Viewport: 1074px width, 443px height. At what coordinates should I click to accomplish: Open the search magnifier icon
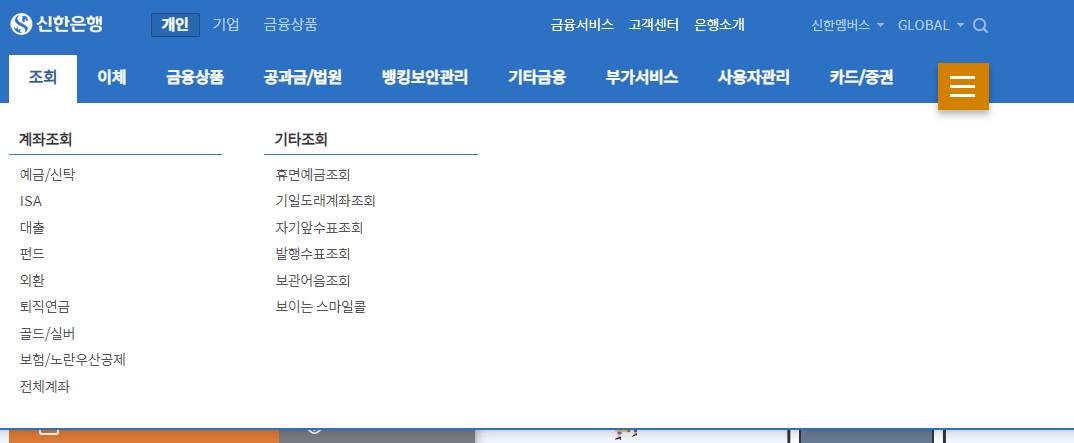click(x=980, y=25)
